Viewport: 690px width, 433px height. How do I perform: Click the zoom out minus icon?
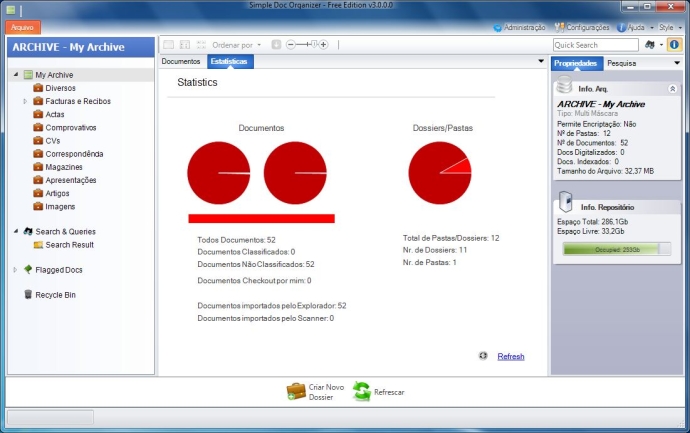[290, 44]
